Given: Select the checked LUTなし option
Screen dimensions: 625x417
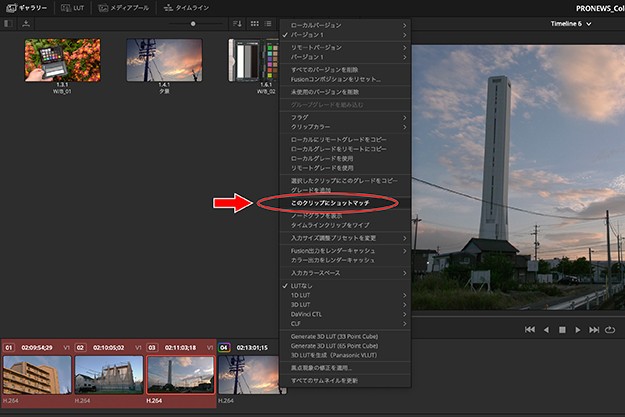Looking at the screenshot, I should point(305,285).
